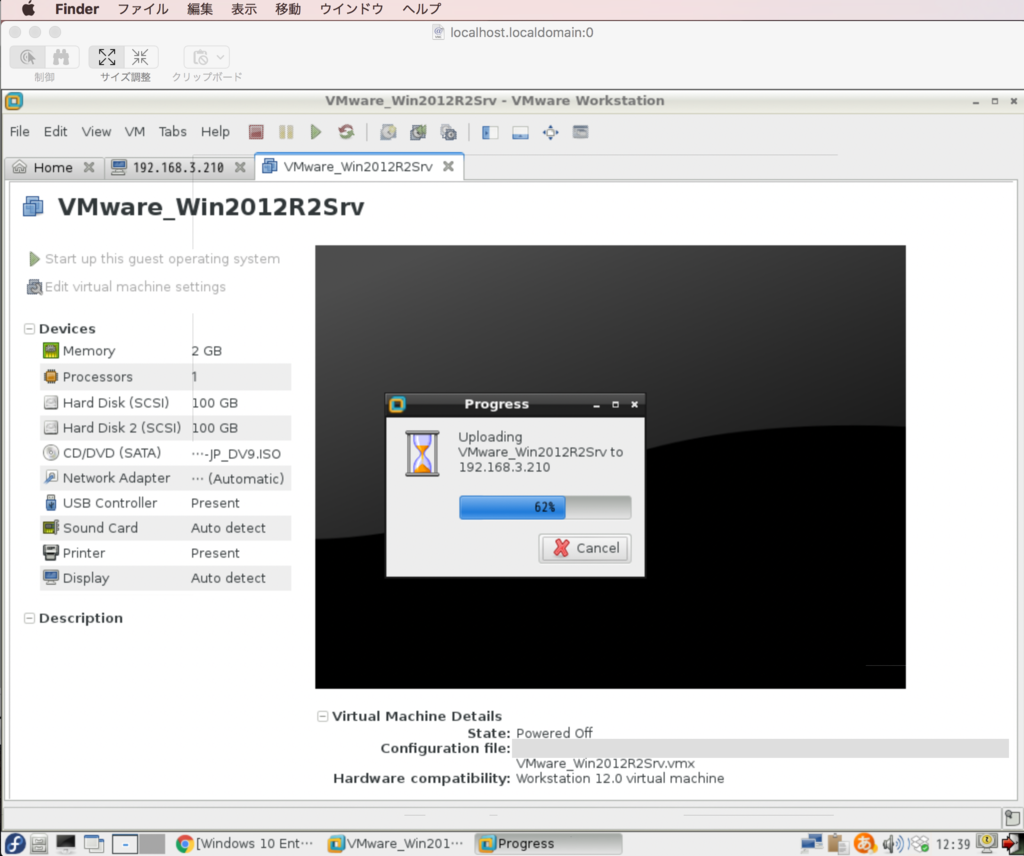Image resolution: width=1024 pixels, height=856 pixels.
Task: Click the 12:39 clock in the tray
Action: coord(953,844)
